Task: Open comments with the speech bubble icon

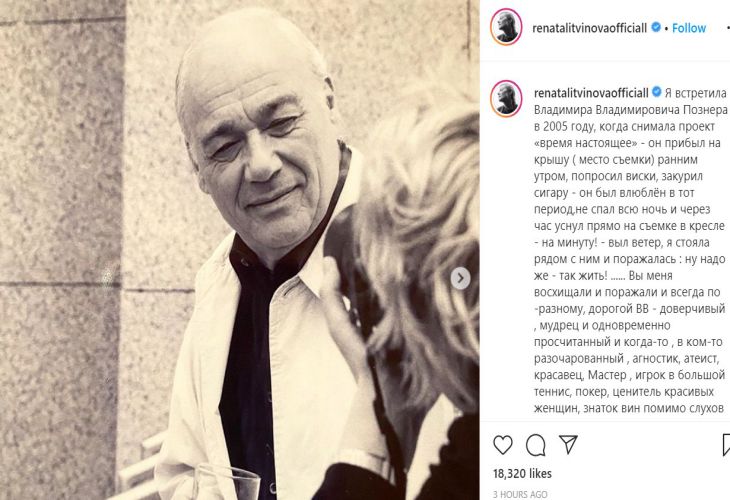Action: (535, 445)
